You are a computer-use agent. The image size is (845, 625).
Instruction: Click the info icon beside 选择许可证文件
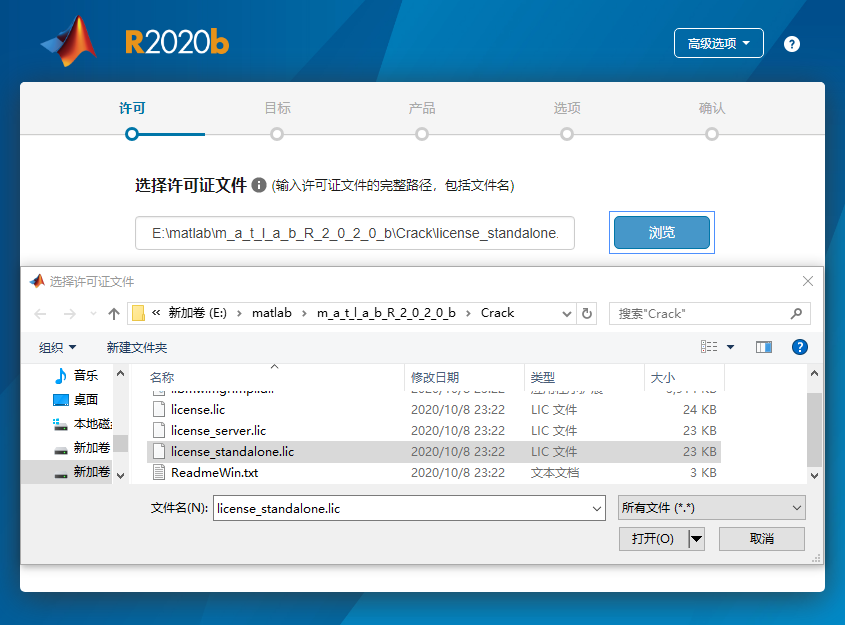click(259, 186)
